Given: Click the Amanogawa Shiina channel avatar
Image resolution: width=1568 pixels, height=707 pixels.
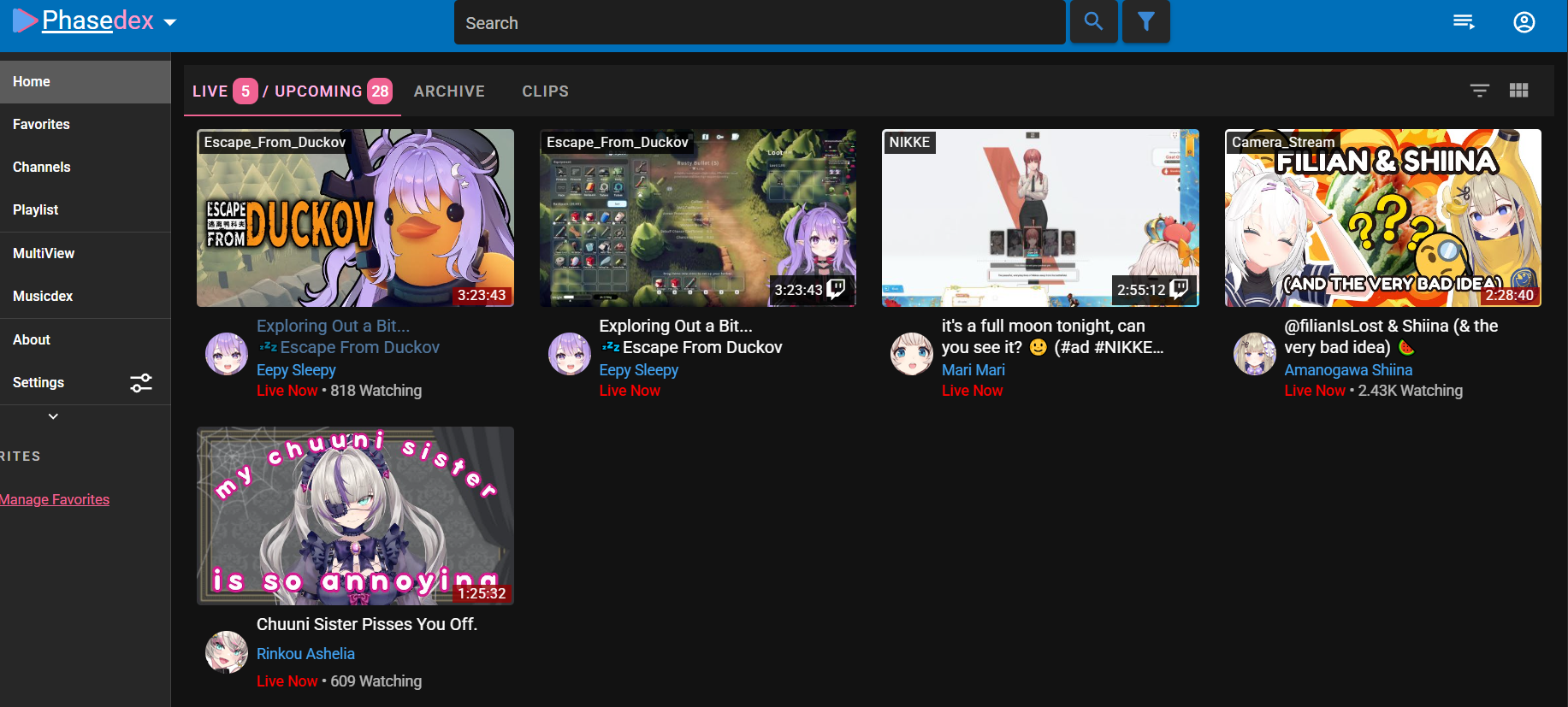Looking at the screenshot, I should pyautogui.click(x=1254, y=354).
